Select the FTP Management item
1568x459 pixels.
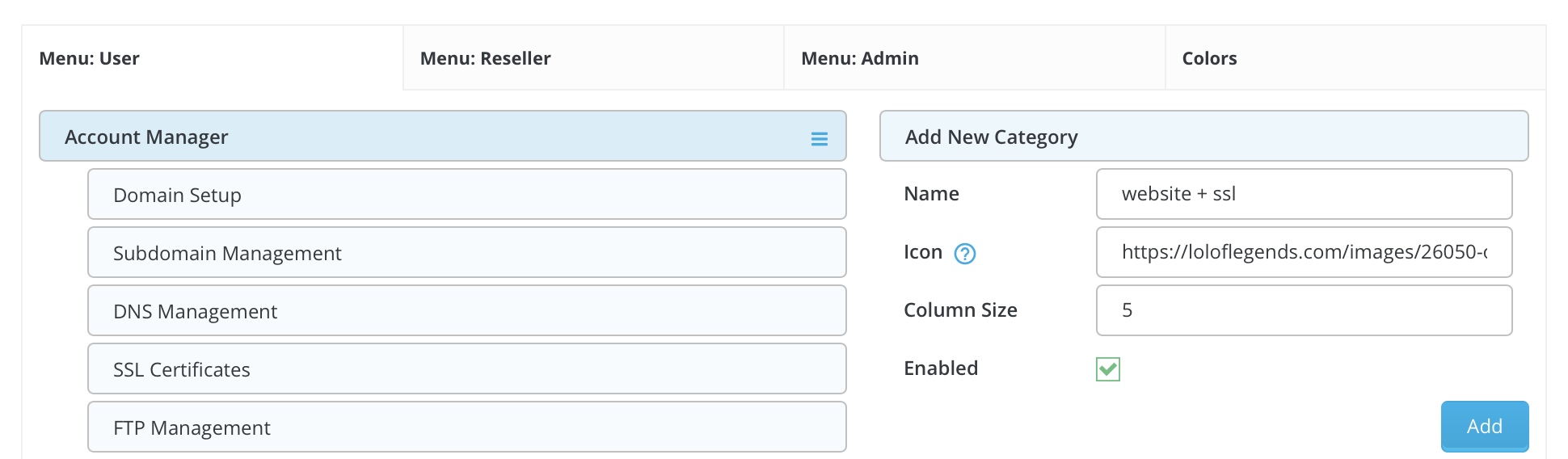coord(466,427)
